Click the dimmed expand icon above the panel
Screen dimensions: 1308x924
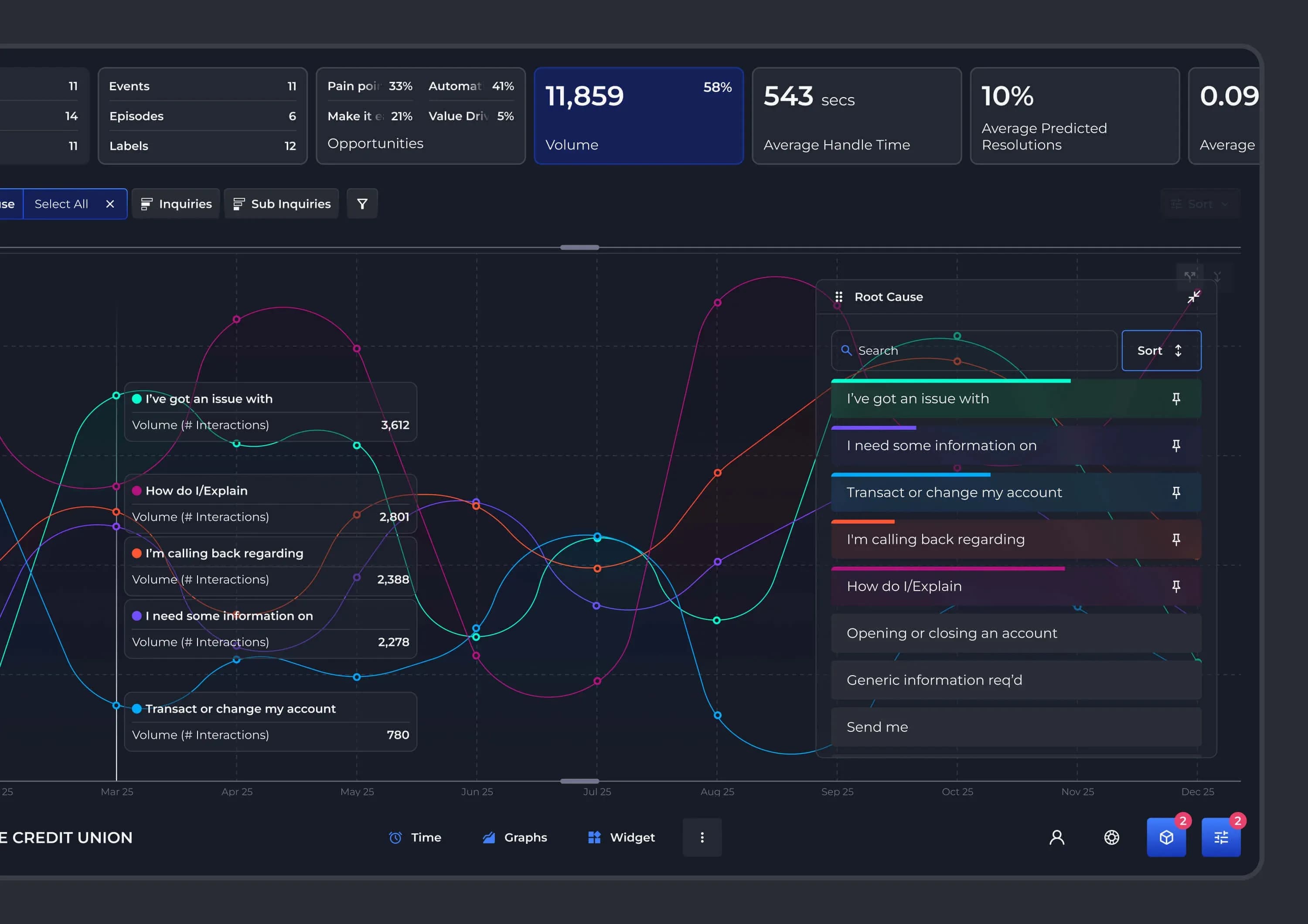(1189, 276)
